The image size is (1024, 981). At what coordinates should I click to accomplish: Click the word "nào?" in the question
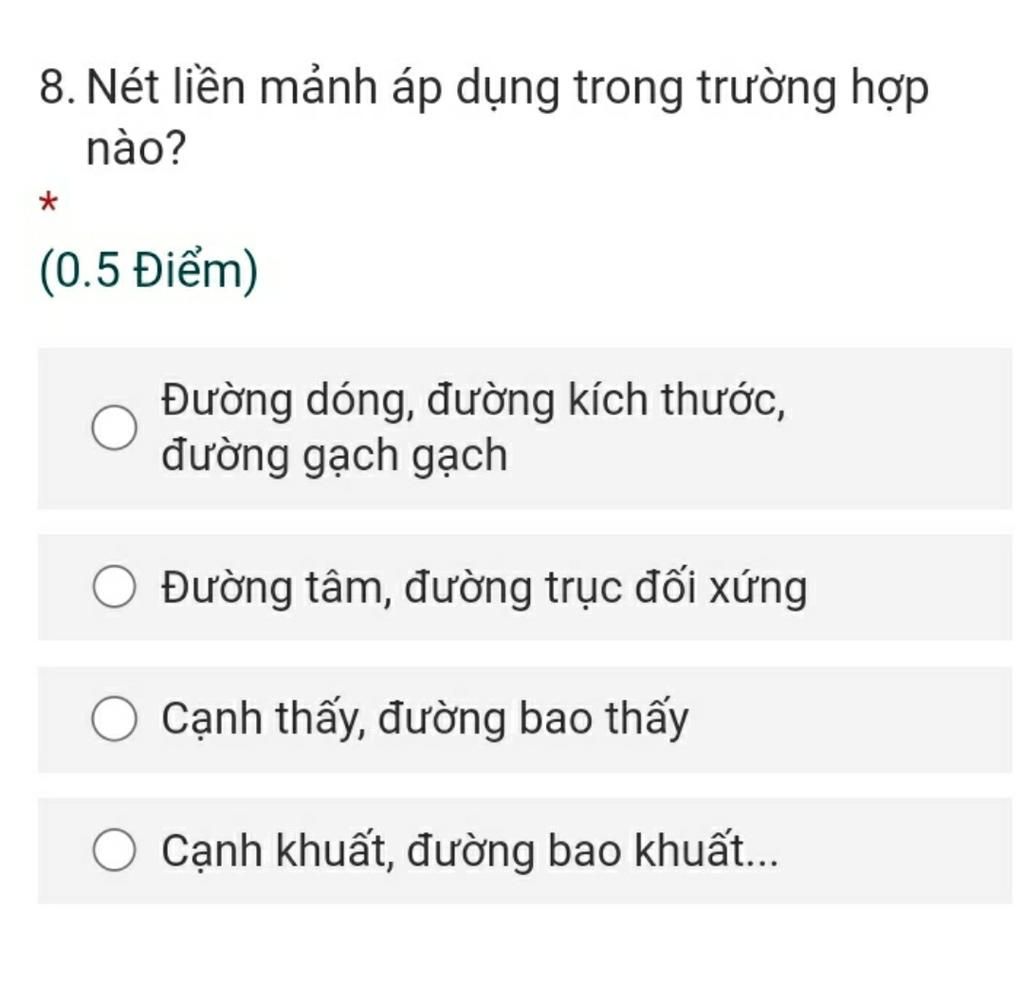pyautogui.click(x=136, y=149)
